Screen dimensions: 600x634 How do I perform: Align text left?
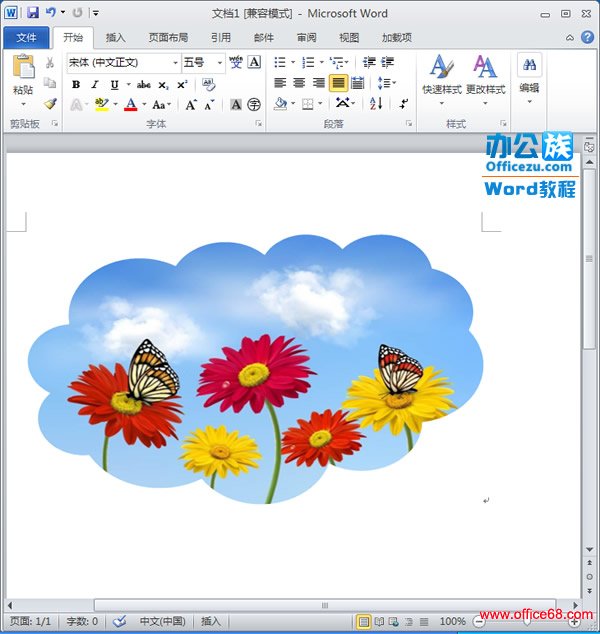coord(280,83)
